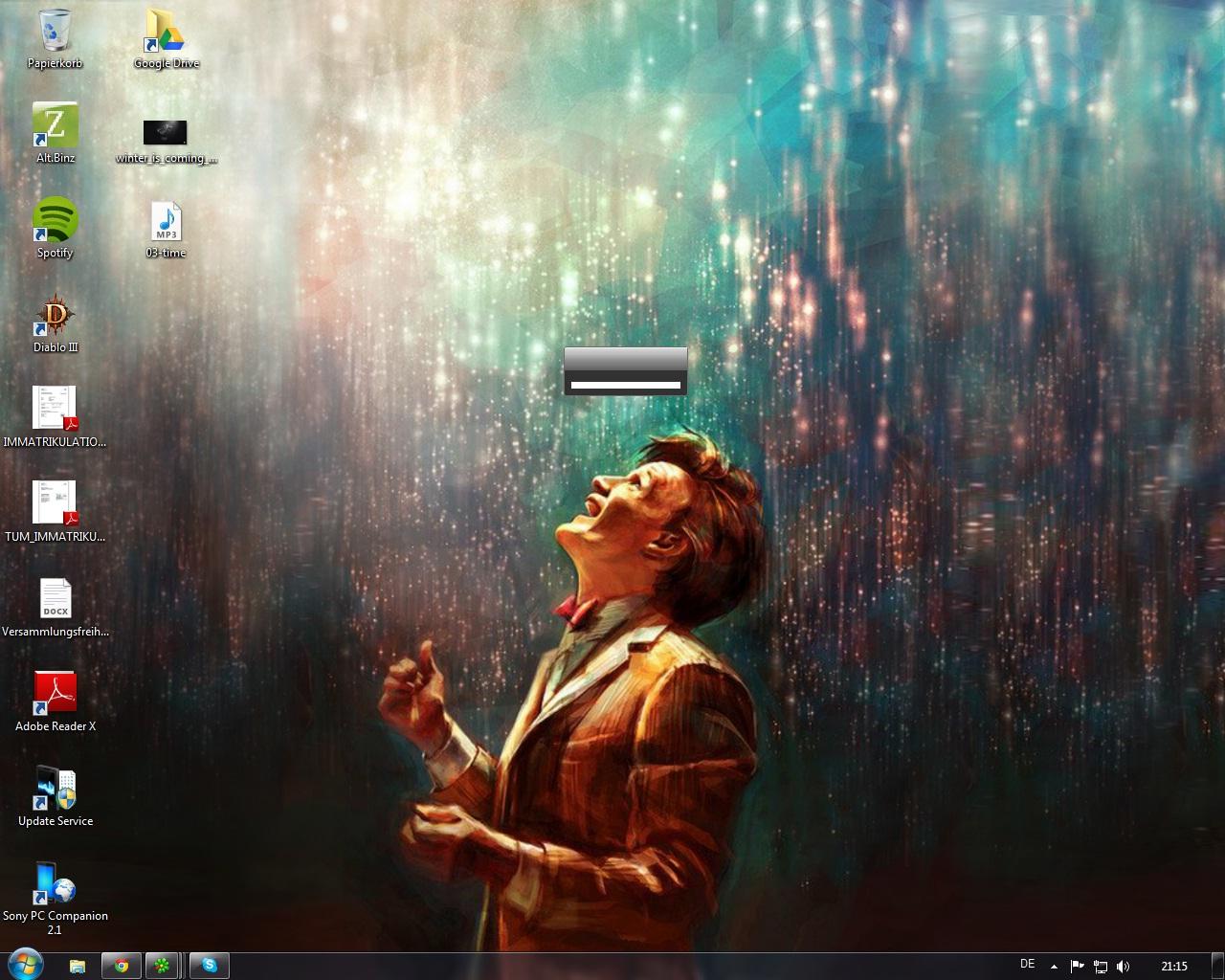Launch the Spotify desktop shortcut
1225x980 pixels.
56,229
